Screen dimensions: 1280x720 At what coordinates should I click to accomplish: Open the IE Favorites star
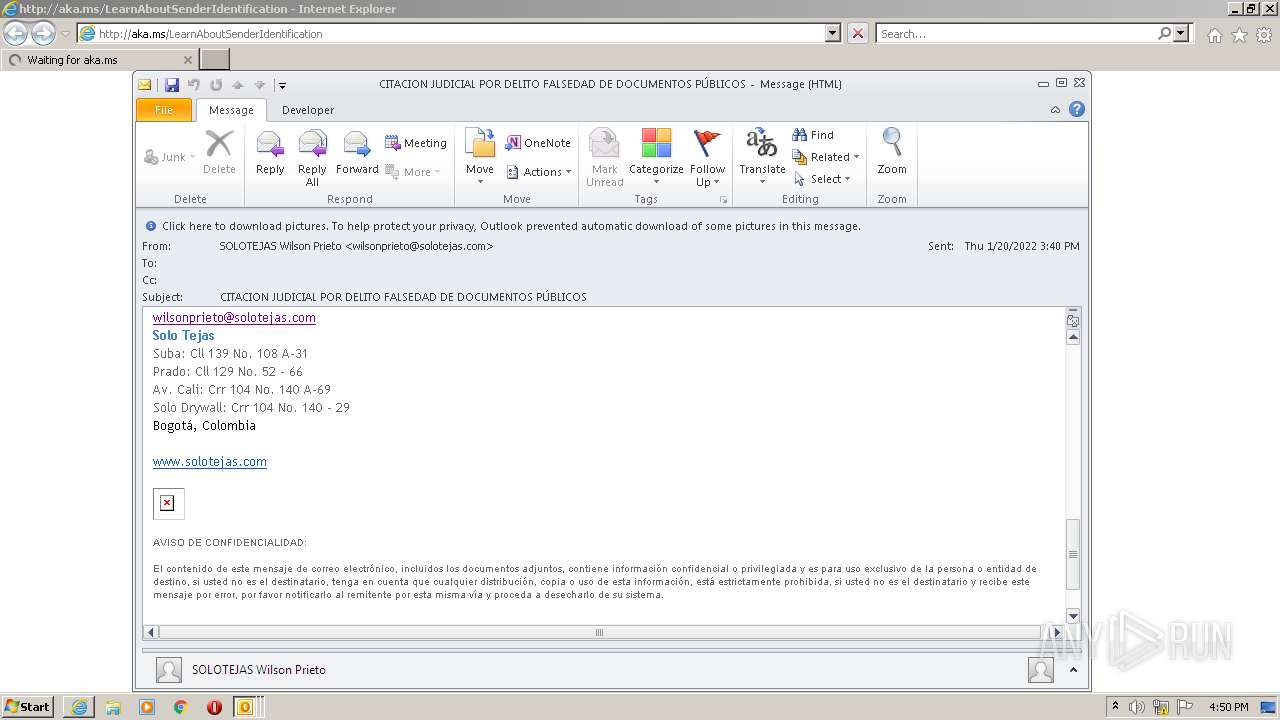coord(1239,35)
